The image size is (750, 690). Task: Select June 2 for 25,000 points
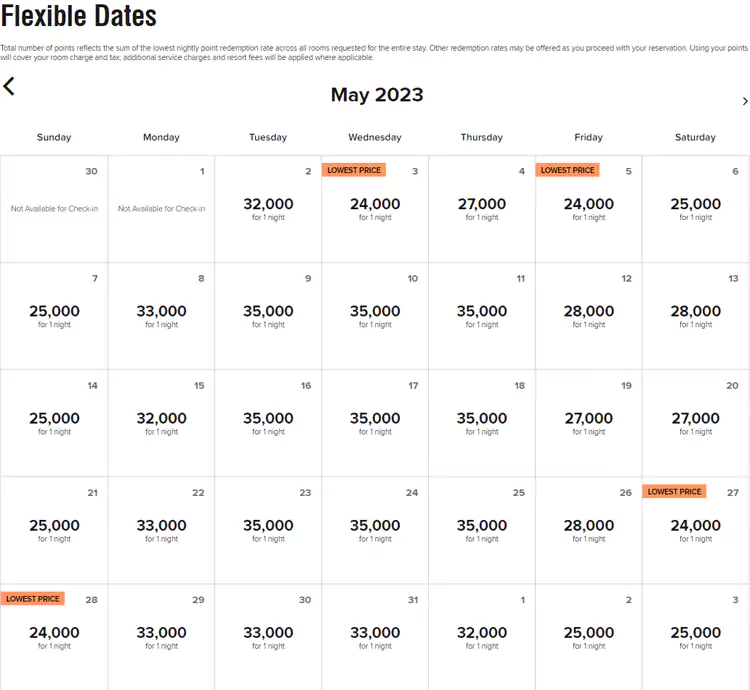pos(588,636)
